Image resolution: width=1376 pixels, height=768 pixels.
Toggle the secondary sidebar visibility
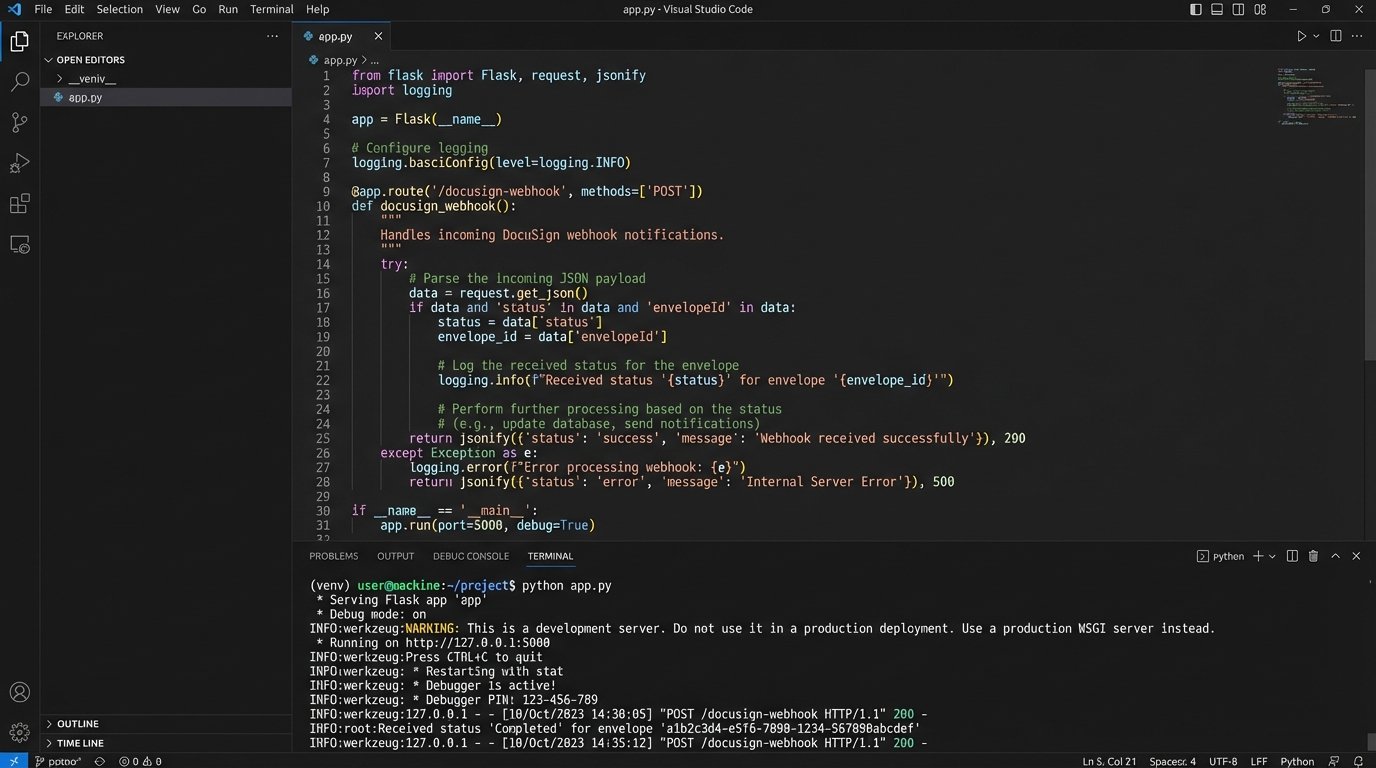[x=1238, y=9]
